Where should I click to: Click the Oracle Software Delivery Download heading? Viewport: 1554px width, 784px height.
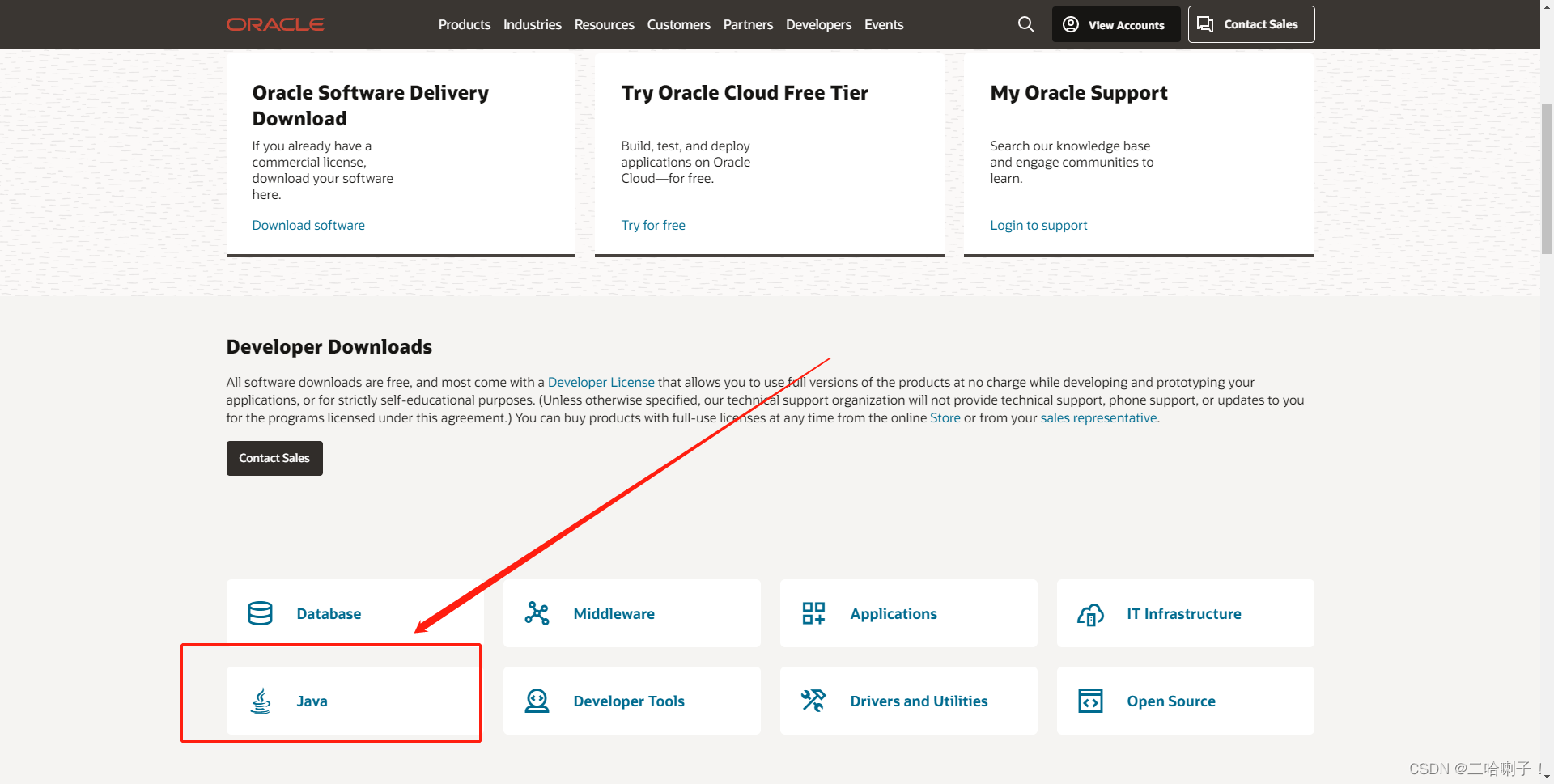pyautogui.click(x=371, y=105)
